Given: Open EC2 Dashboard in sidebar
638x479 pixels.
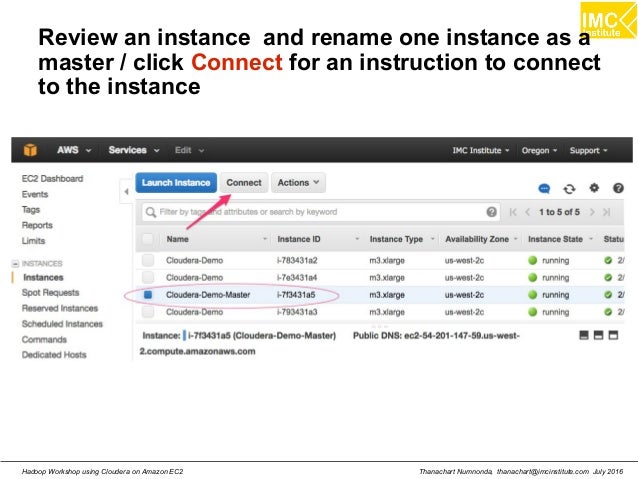Looking at the screenshot, I should 52,179.
